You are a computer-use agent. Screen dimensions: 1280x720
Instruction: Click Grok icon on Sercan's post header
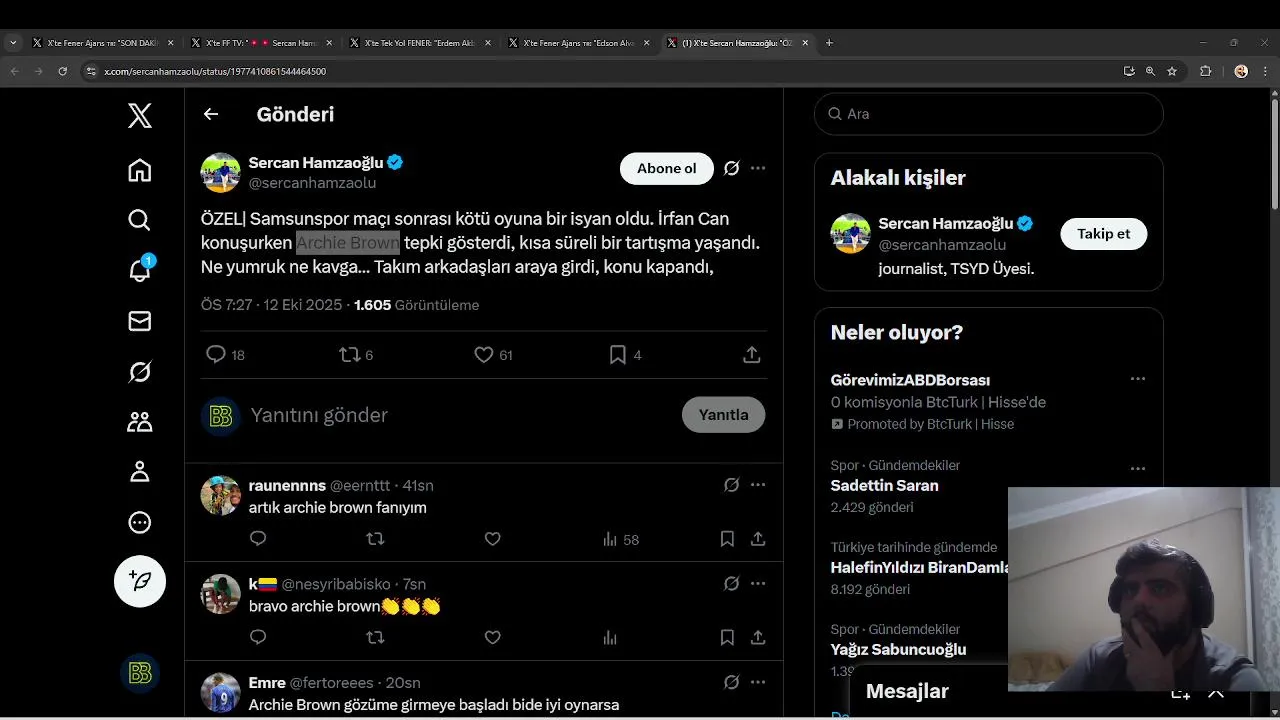(x=731, y=168)
